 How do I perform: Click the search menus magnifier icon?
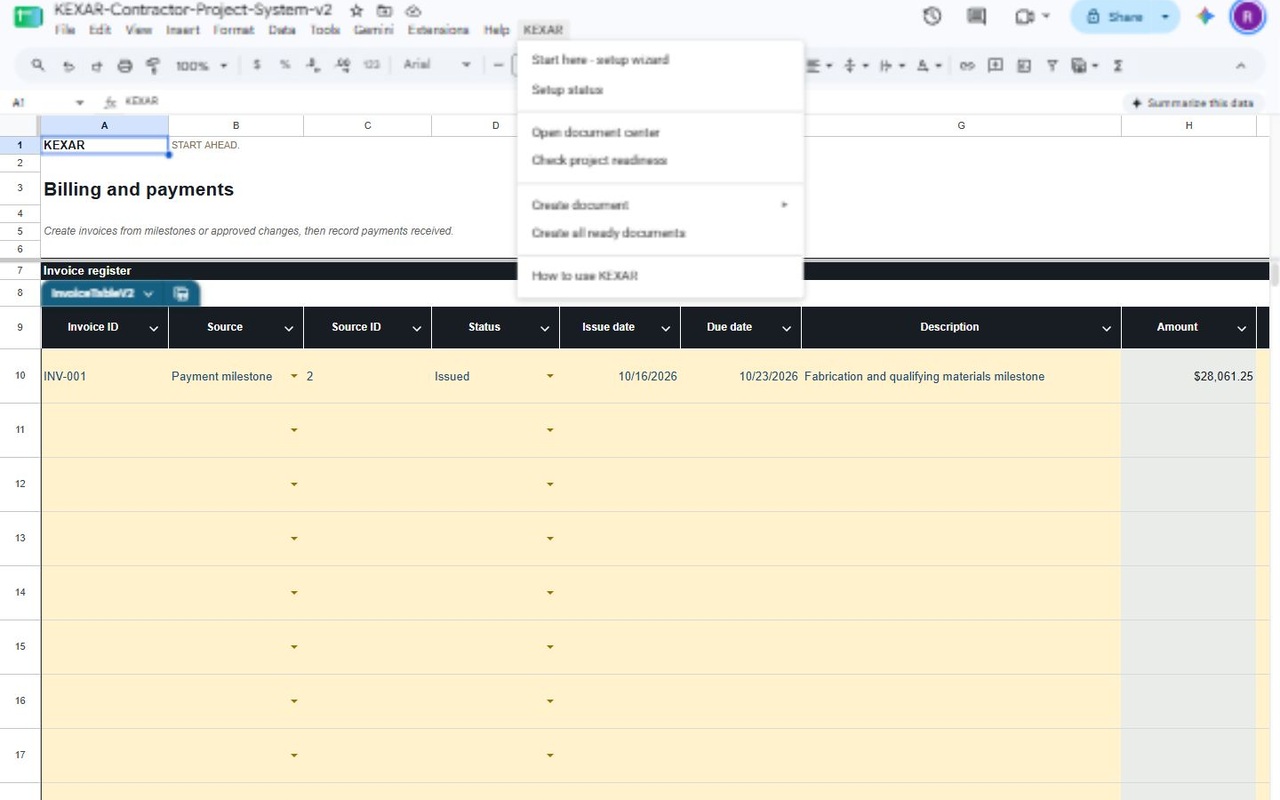tap(38, 65)
